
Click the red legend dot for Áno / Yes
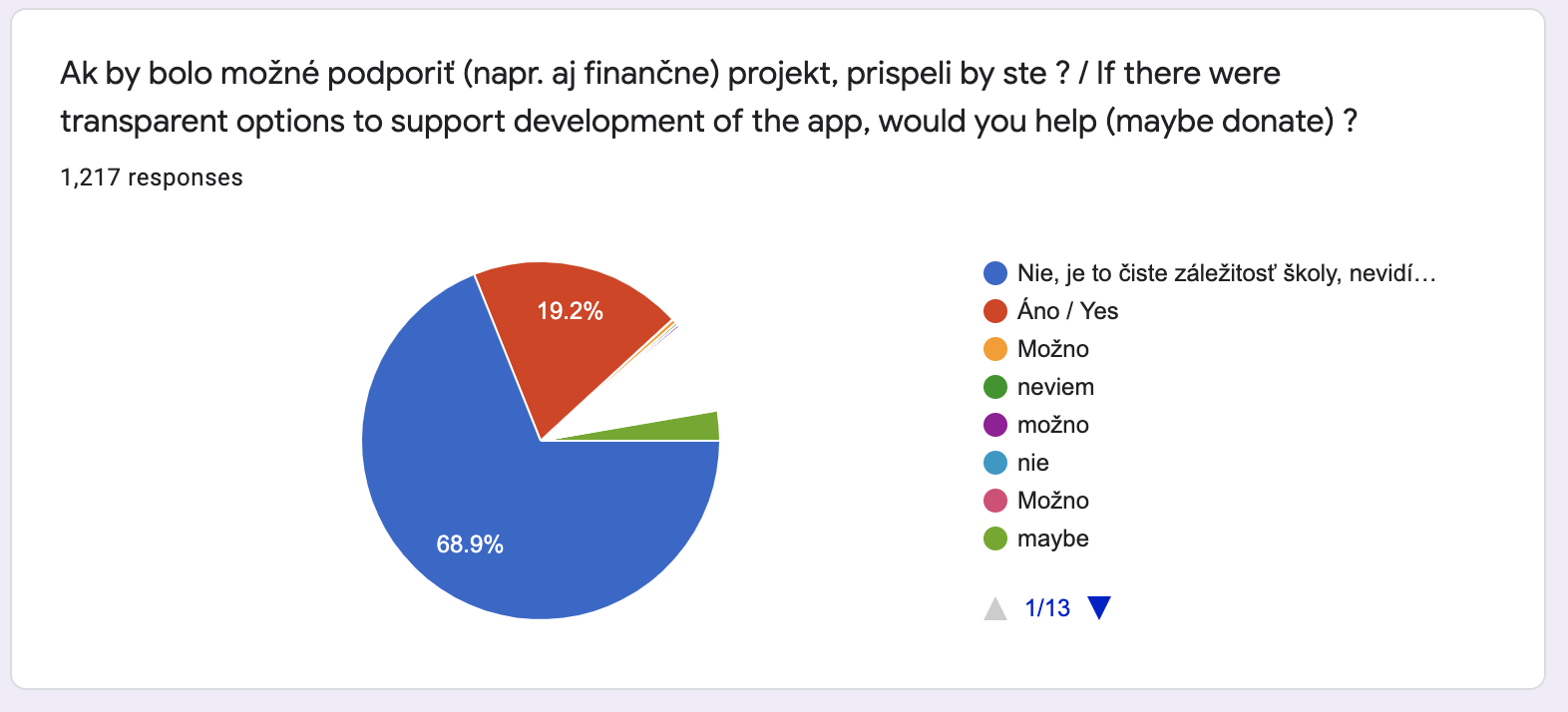point(995,311)
